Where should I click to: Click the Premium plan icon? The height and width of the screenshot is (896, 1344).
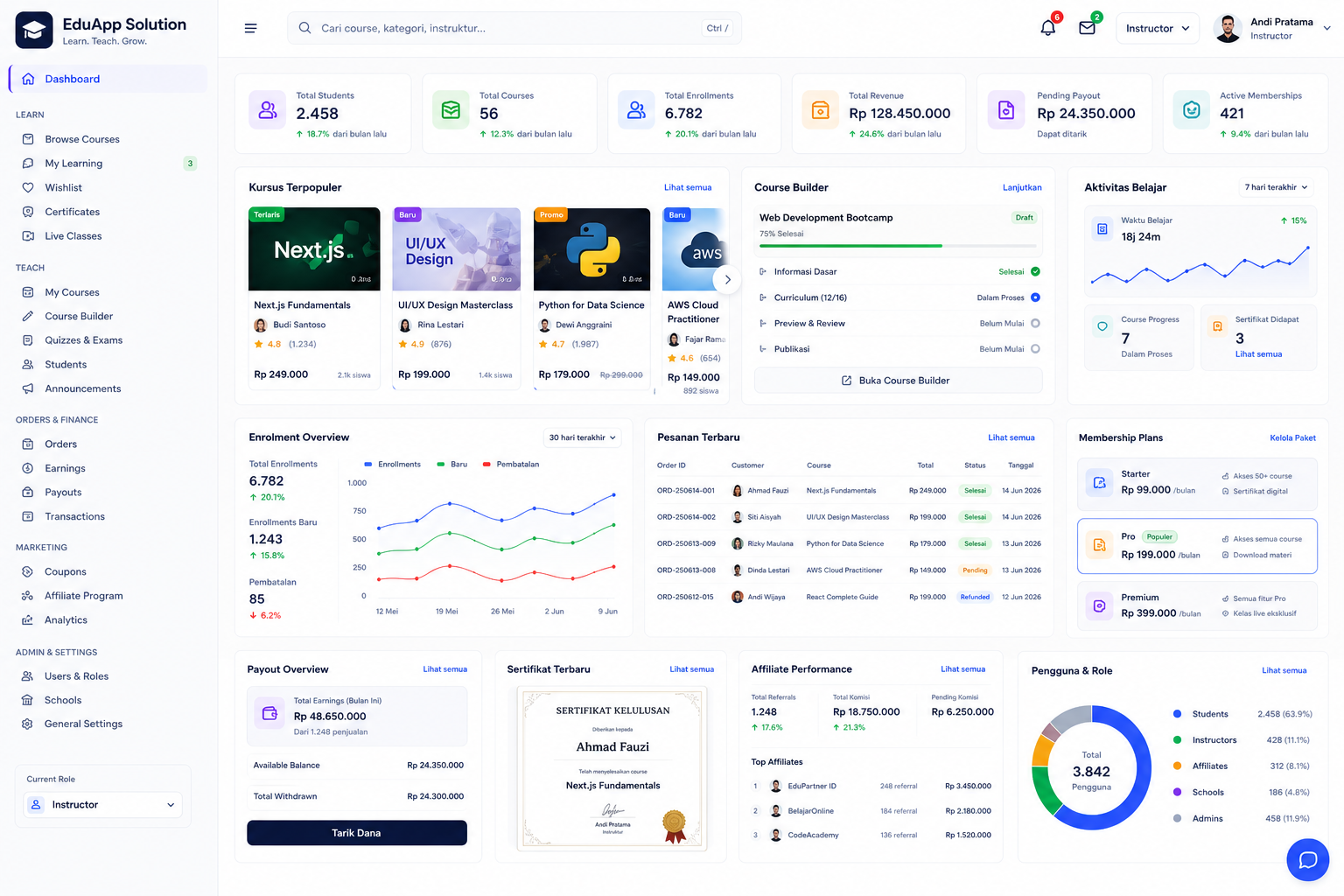point(1100,605)
